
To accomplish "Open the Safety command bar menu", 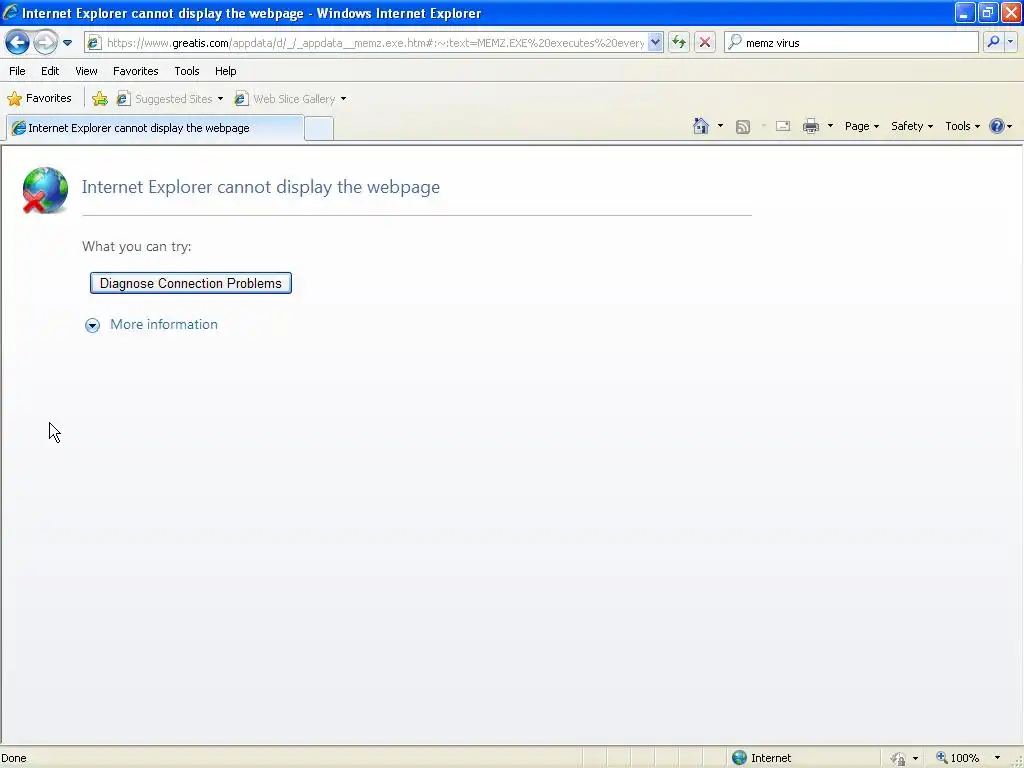I will point(912,126).
